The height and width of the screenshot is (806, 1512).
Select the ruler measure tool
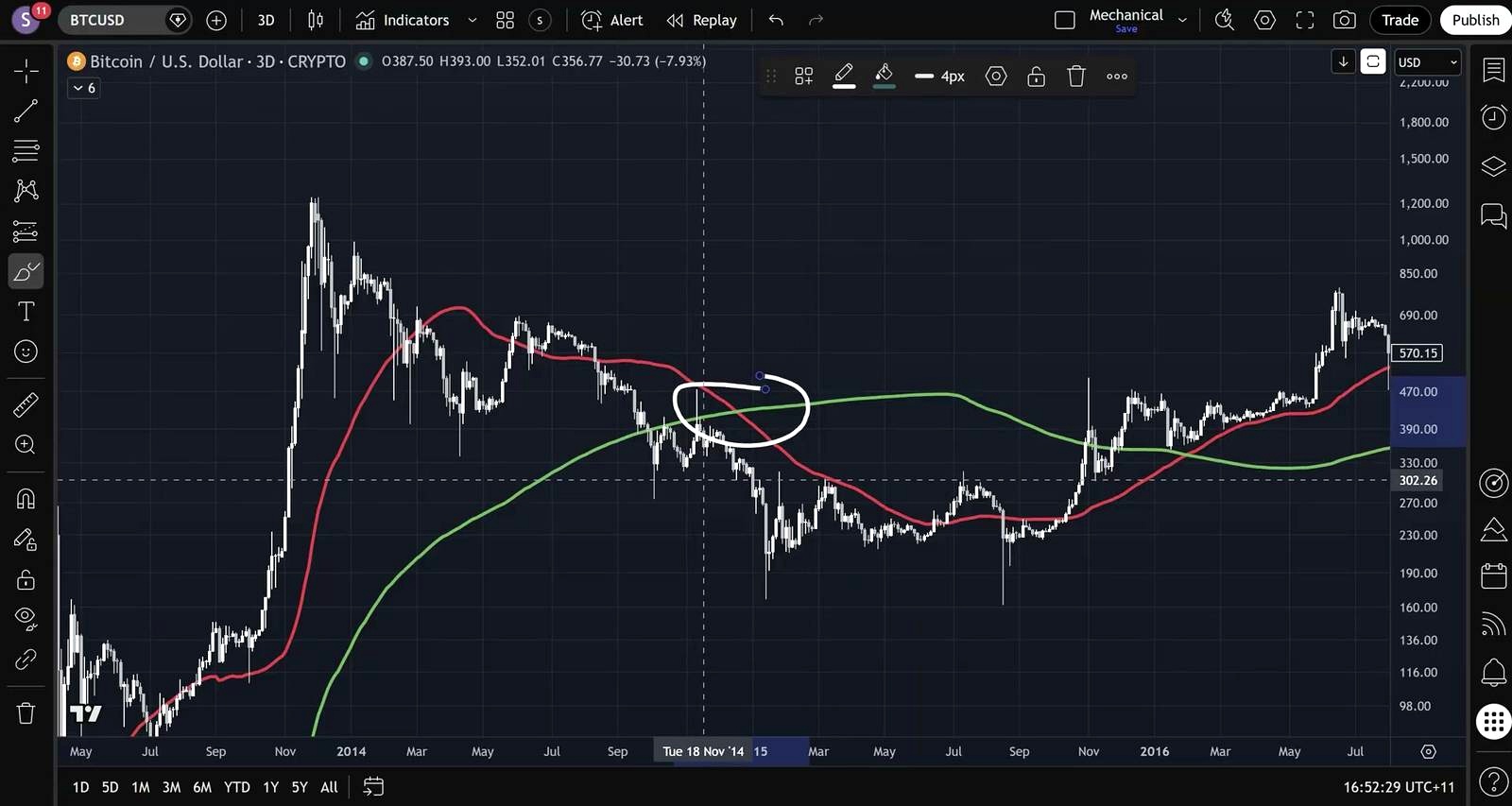tap(26, 405)
